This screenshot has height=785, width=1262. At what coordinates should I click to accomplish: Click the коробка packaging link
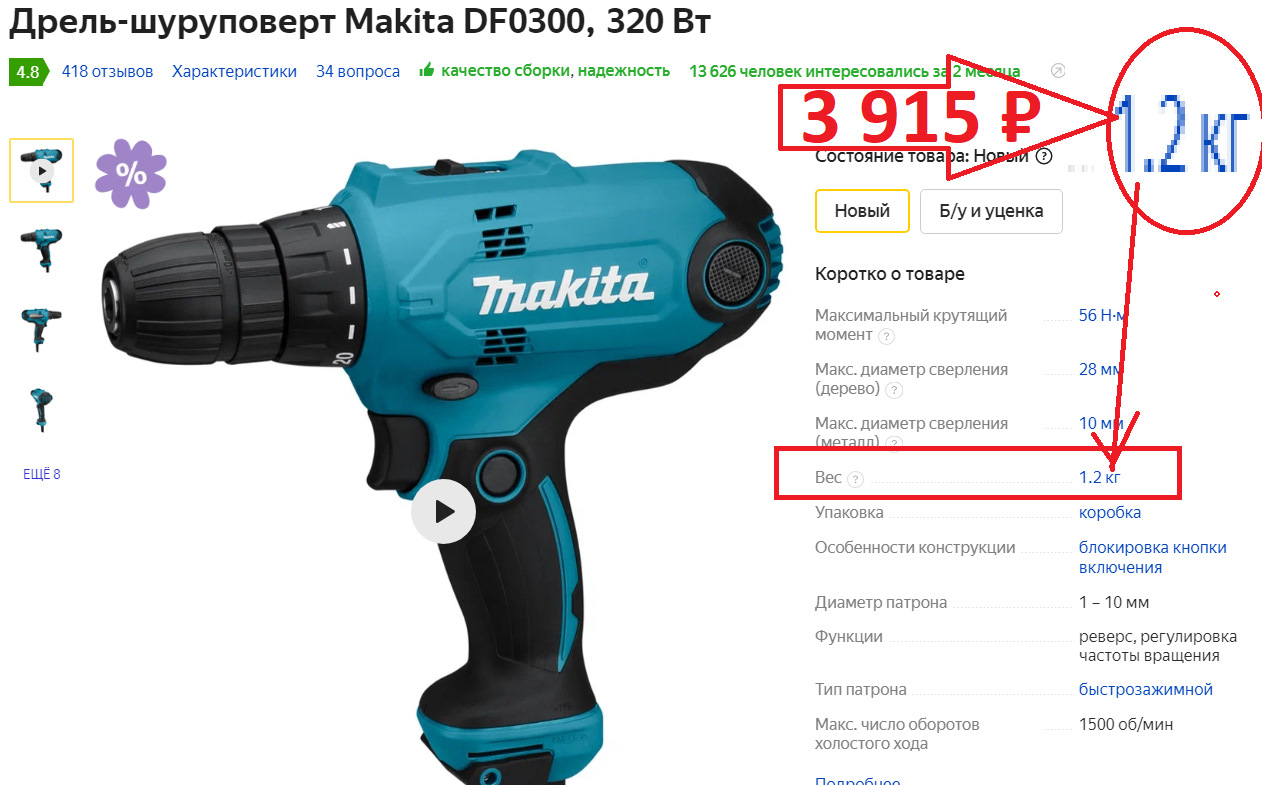1109,512
